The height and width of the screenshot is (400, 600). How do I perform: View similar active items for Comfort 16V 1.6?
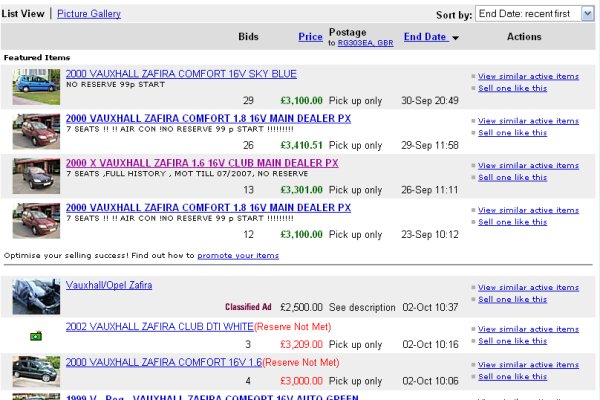[528, 365]
